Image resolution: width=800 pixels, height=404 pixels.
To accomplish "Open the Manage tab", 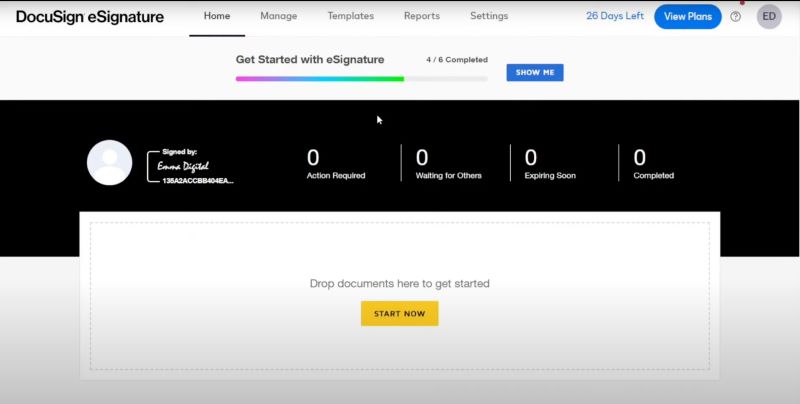I will (x=278, y=17).
